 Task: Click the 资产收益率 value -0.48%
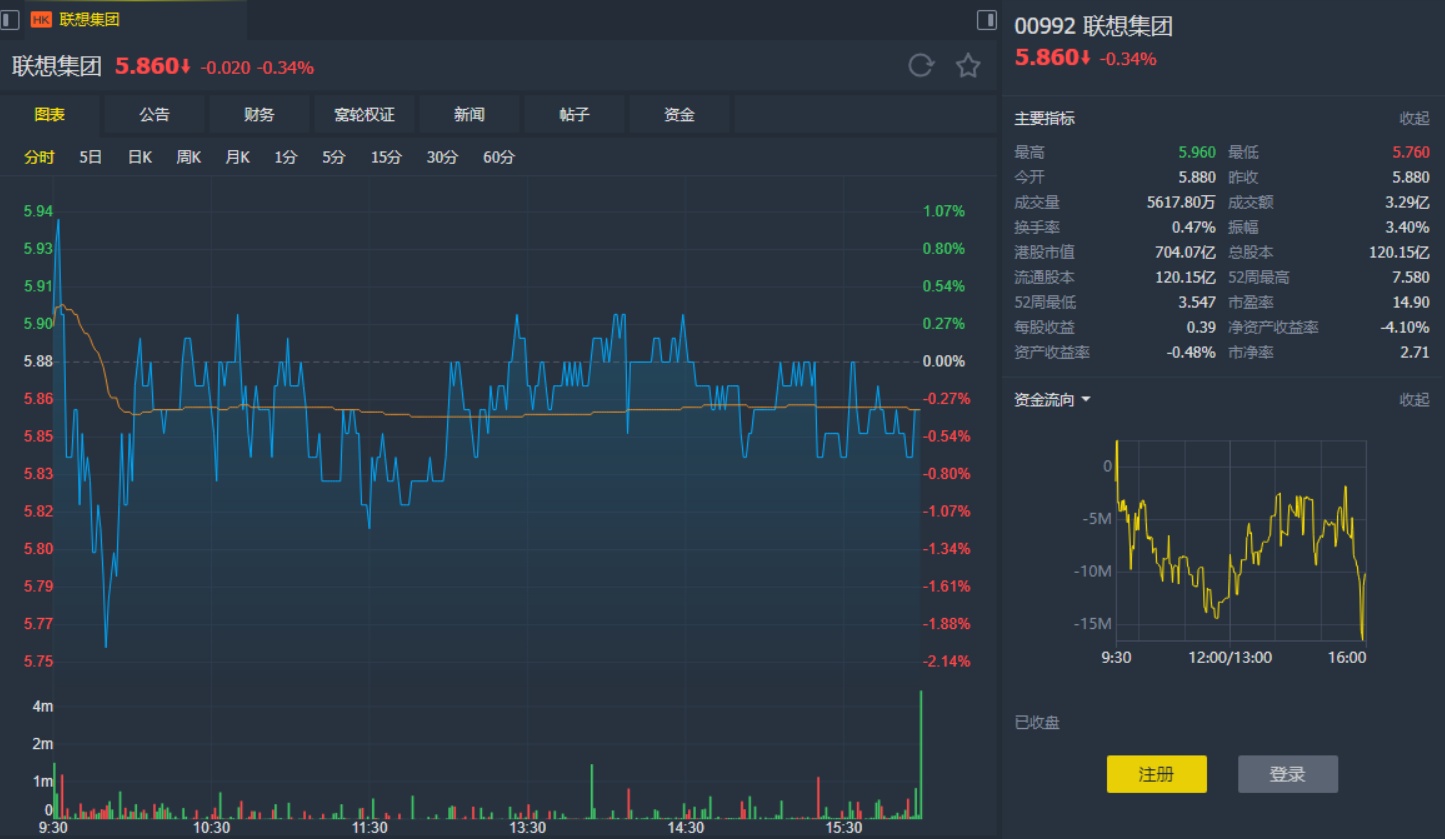coord(1191,353)
